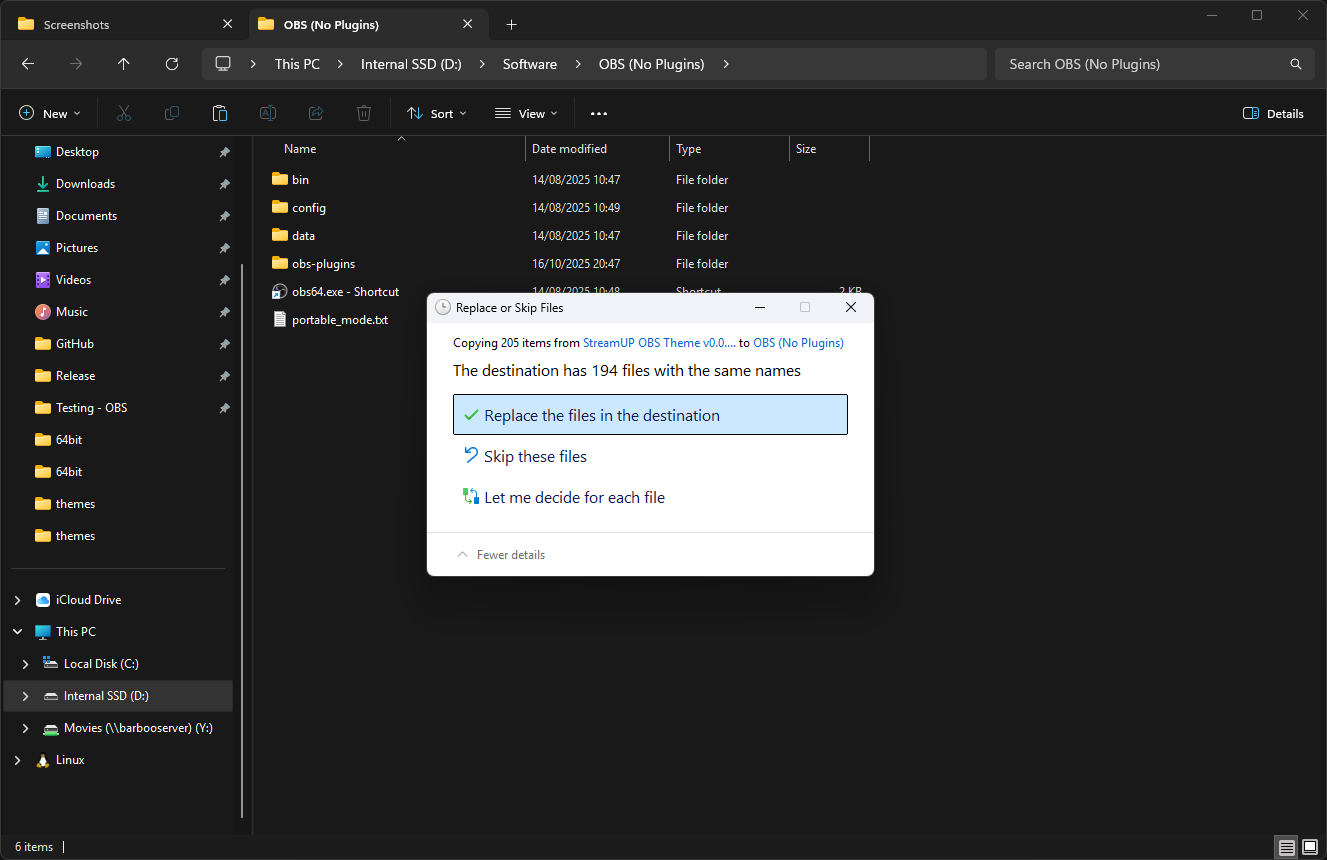Open the Sort dropdown menu
Screen dimensions: 1327x860
(437, 113)
